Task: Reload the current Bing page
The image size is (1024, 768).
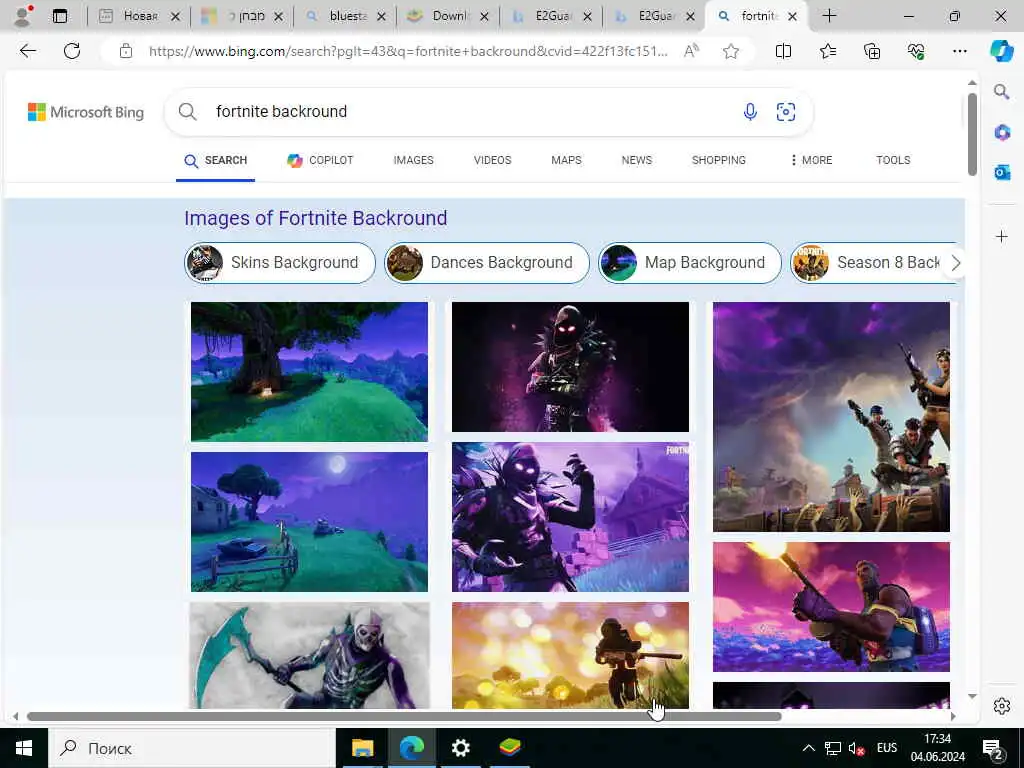Action: [72, 51]
